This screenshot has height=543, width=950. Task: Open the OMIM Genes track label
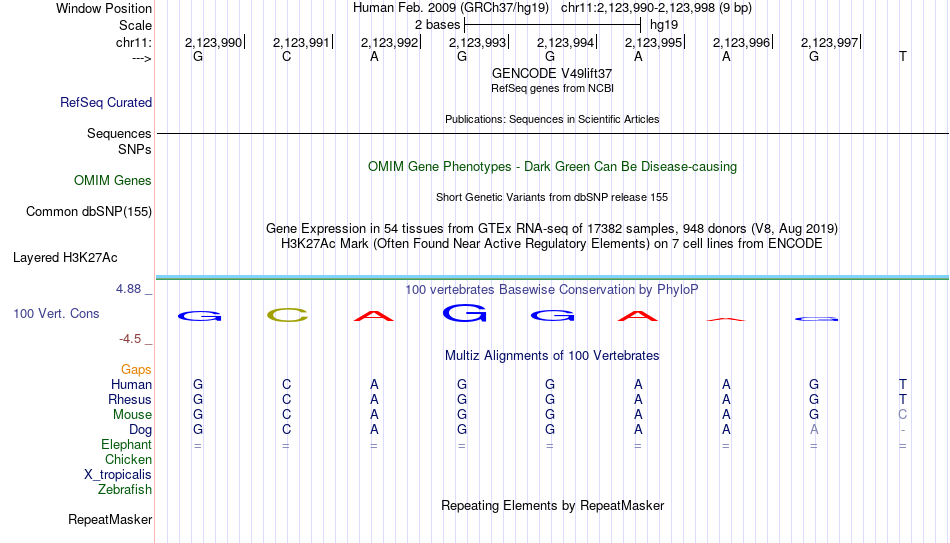(x=113, y=181)
